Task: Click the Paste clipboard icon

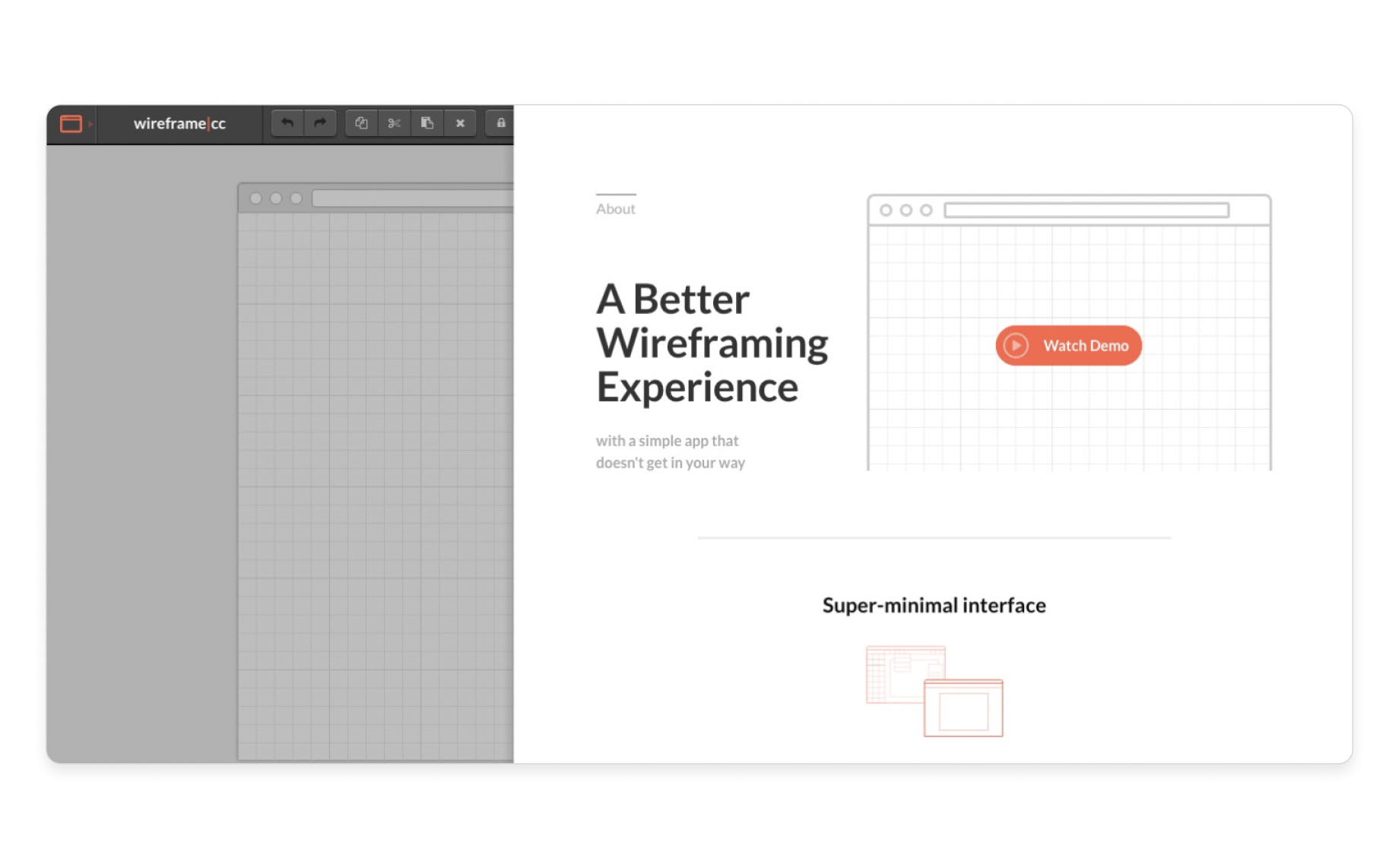Action: (x=427, y=123)
